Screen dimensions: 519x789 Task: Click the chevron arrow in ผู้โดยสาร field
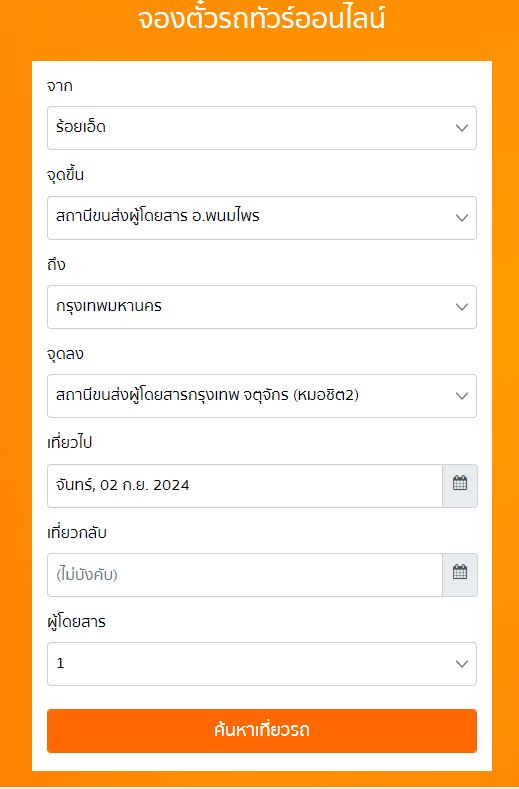point(462,664)
